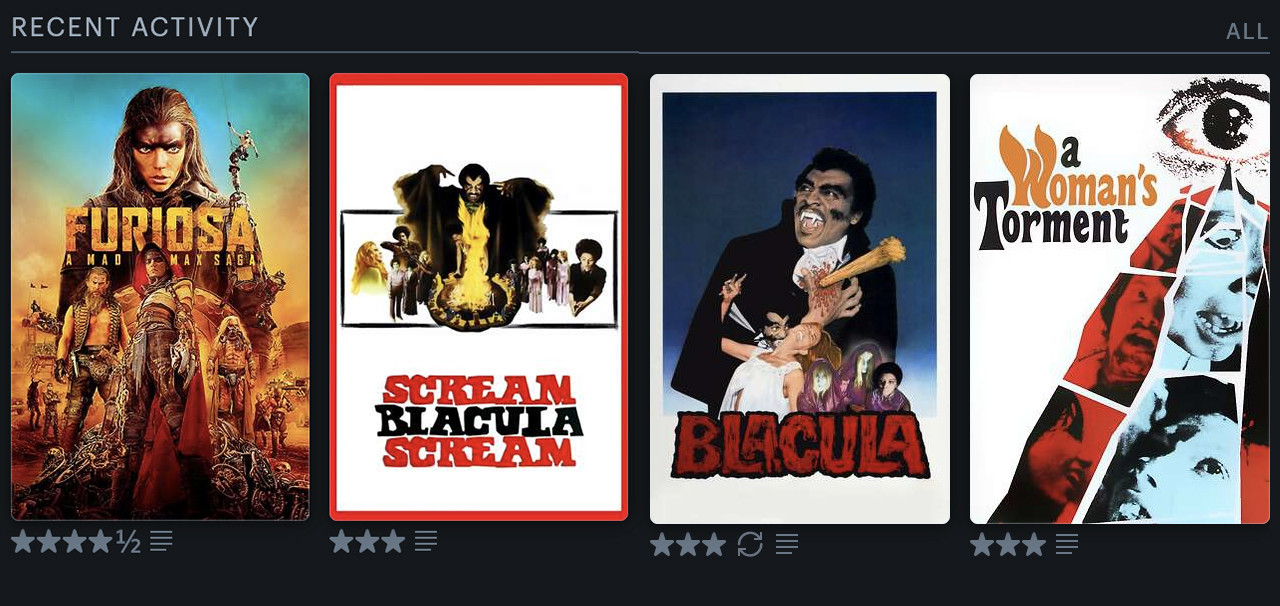Open the Scream Blacula Scream poster
Screen dimensions: 1280x606
point(479,297)
